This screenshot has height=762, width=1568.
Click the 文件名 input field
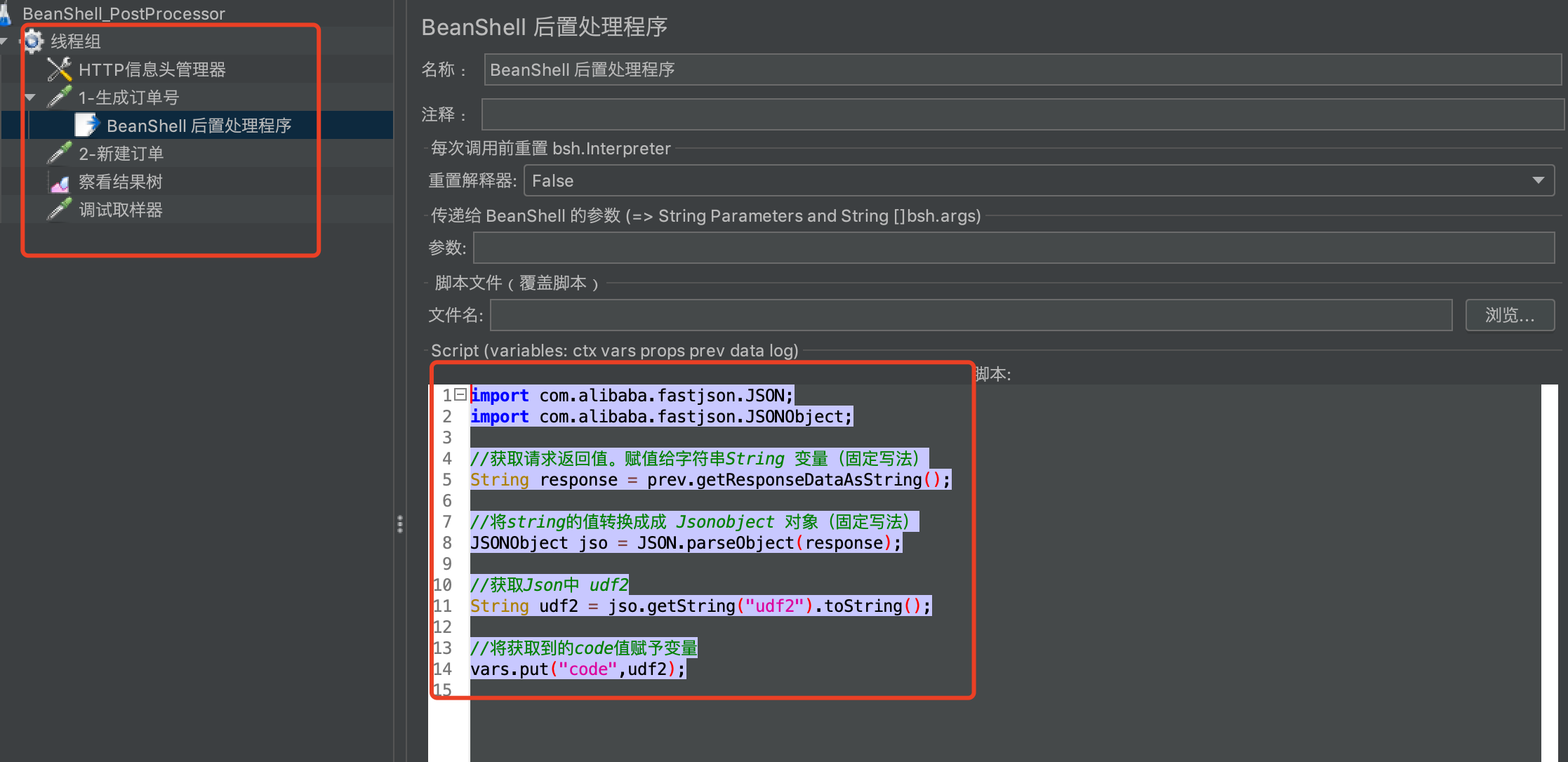[842, 315]
